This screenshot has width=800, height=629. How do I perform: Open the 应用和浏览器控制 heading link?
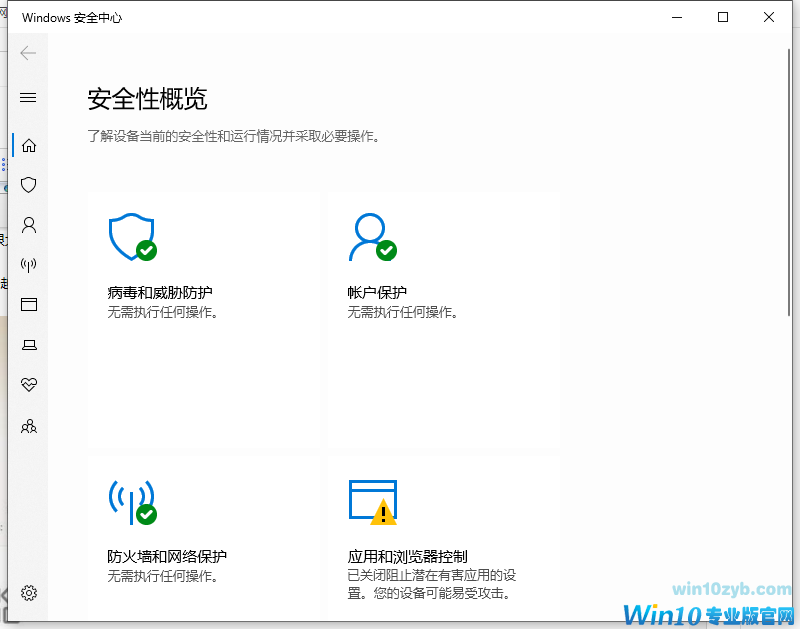point(407,557)
